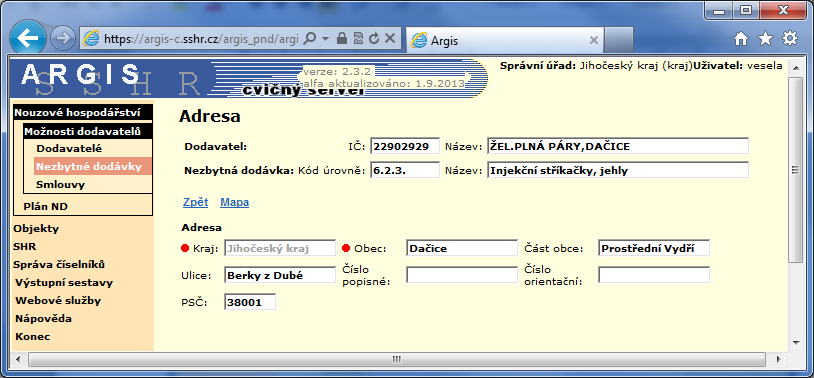The width and height of the screenshot is (814, 378).
Task: Click the ARGIS logo banner
Action: 249,79
